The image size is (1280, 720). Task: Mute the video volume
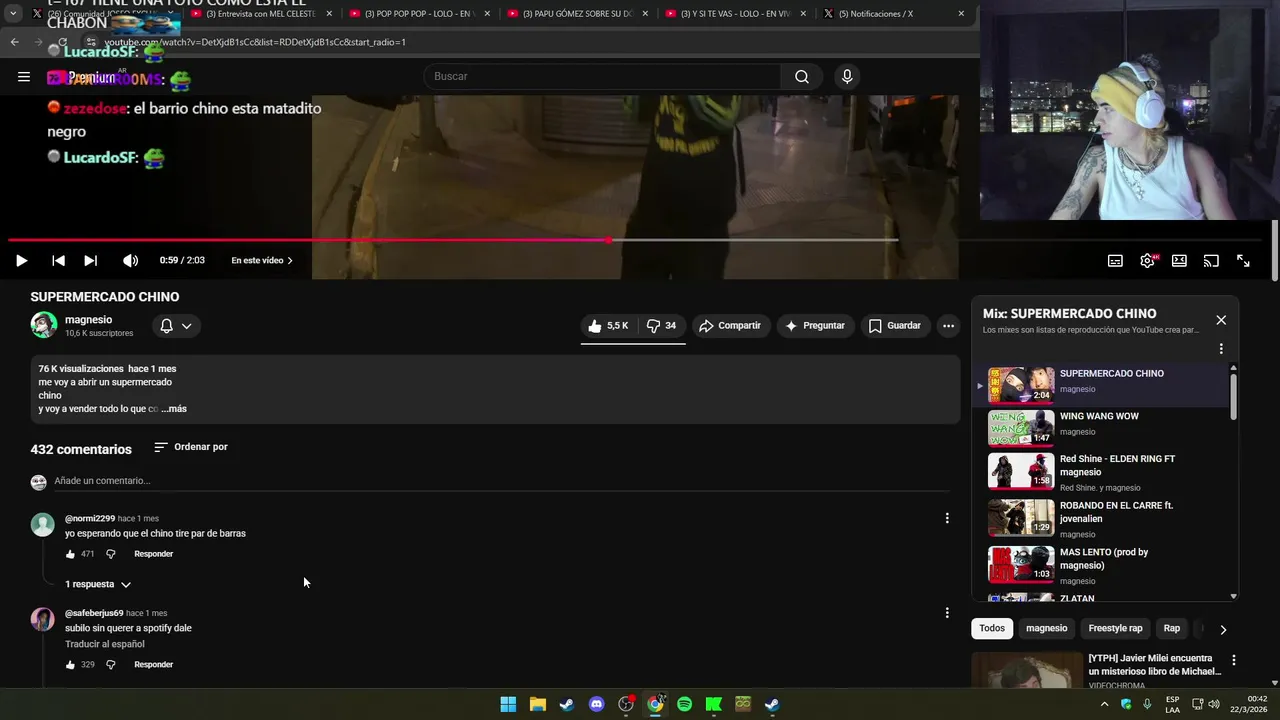pos(130,260)
